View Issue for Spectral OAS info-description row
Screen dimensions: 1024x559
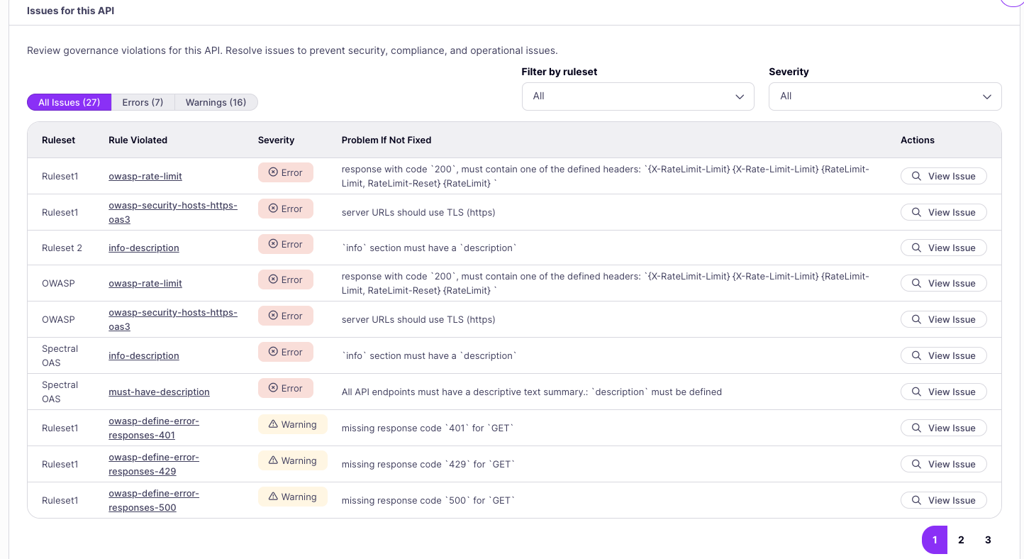[943, 356]
